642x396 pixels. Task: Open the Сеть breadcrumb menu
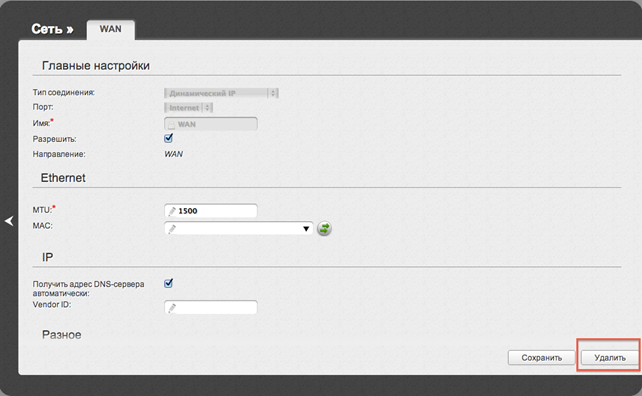52,29
